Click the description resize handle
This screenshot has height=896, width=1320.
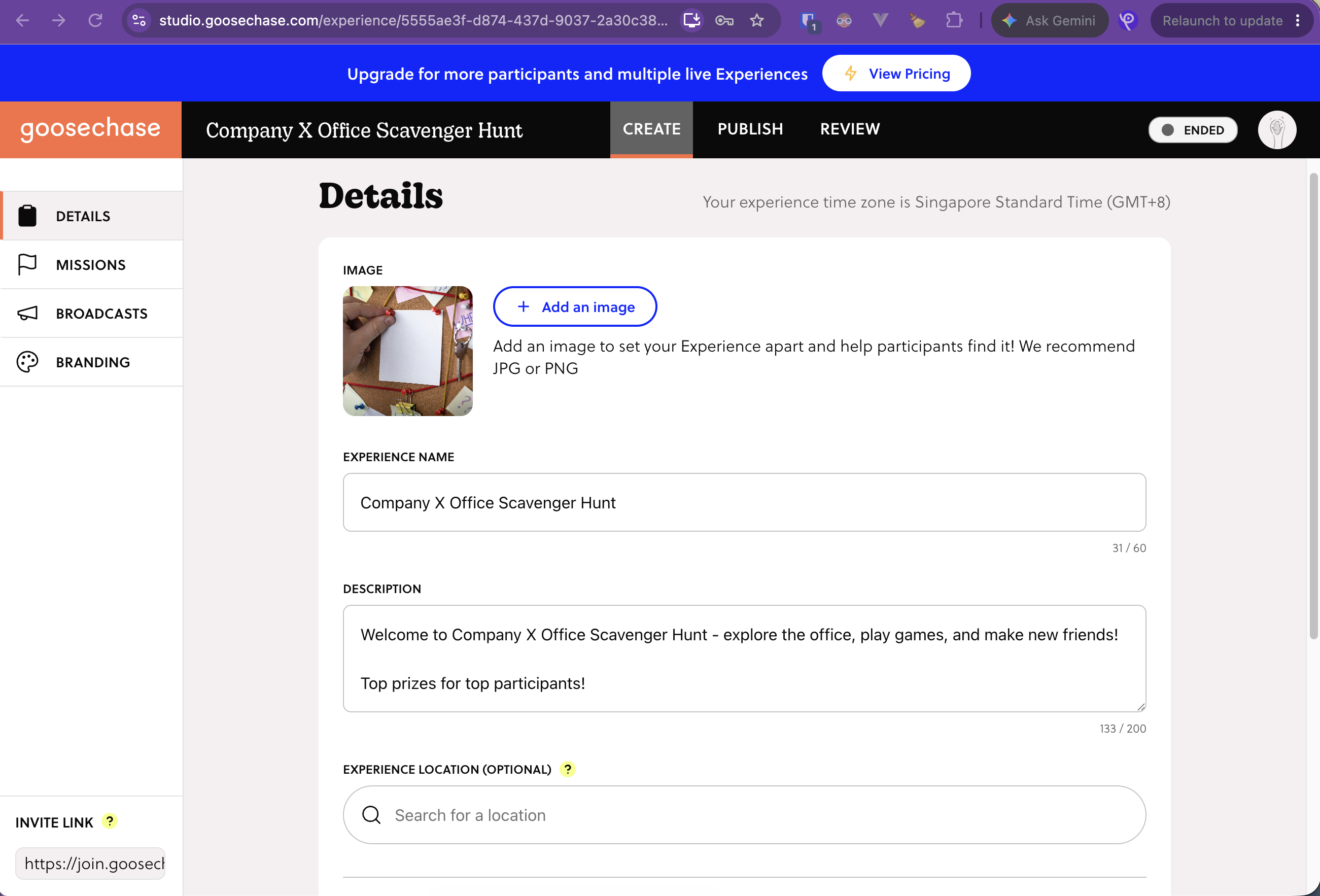(x=1140, y=706)
